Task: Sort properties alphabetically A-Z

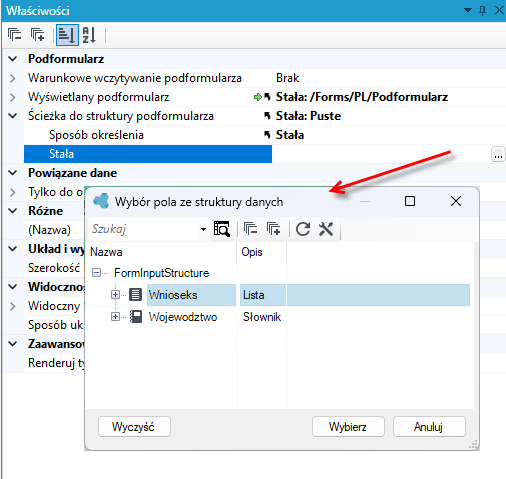Action: click(89, 35)
